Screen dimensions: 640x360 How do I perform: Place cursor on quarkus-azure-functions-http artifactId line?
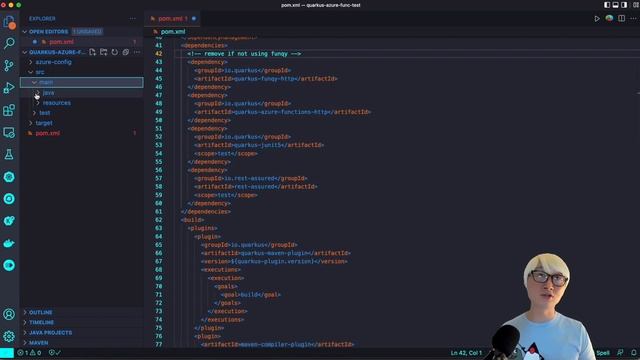point(282,112)
